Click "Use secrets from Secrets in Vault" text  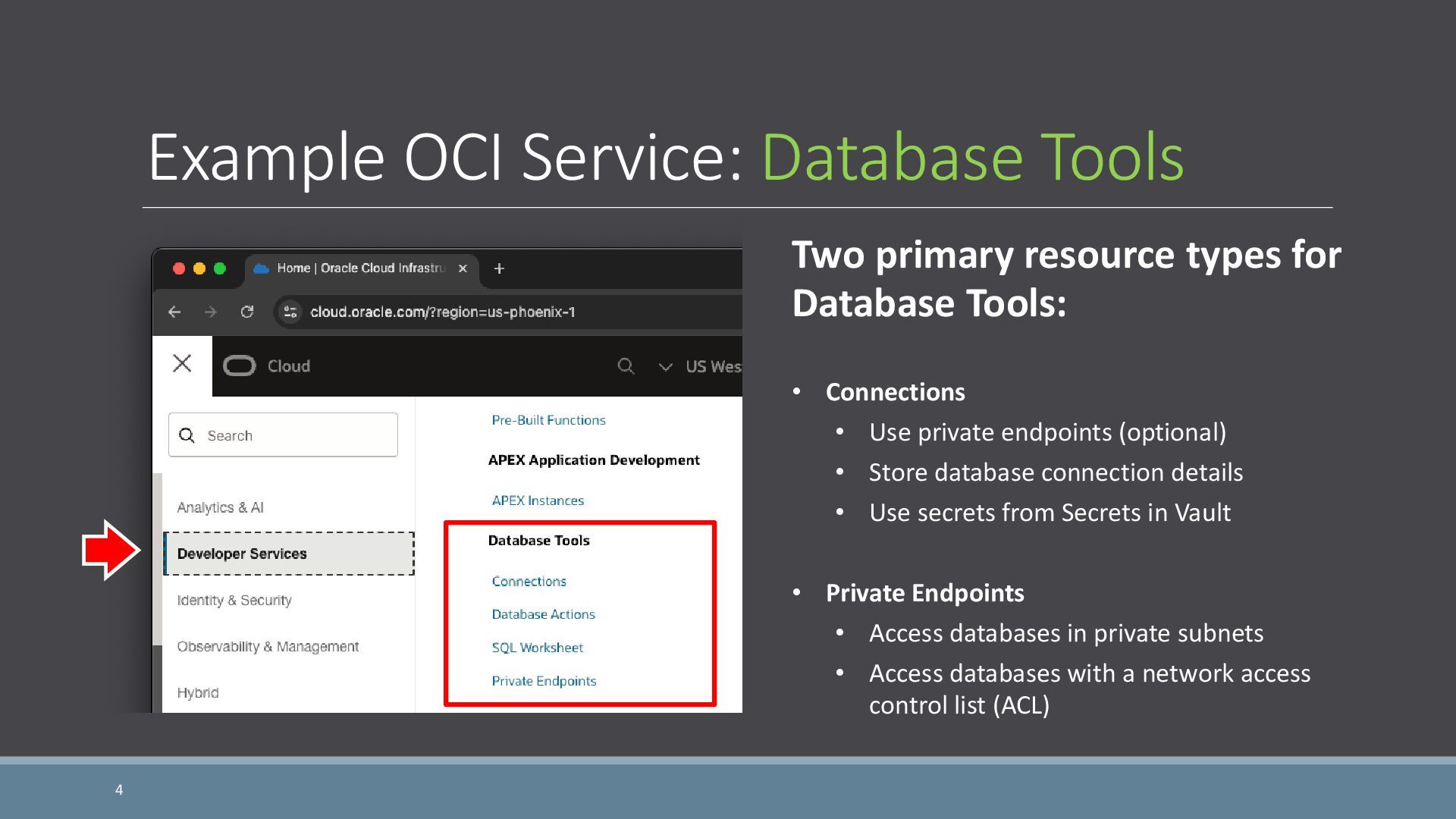point(1050,513)
